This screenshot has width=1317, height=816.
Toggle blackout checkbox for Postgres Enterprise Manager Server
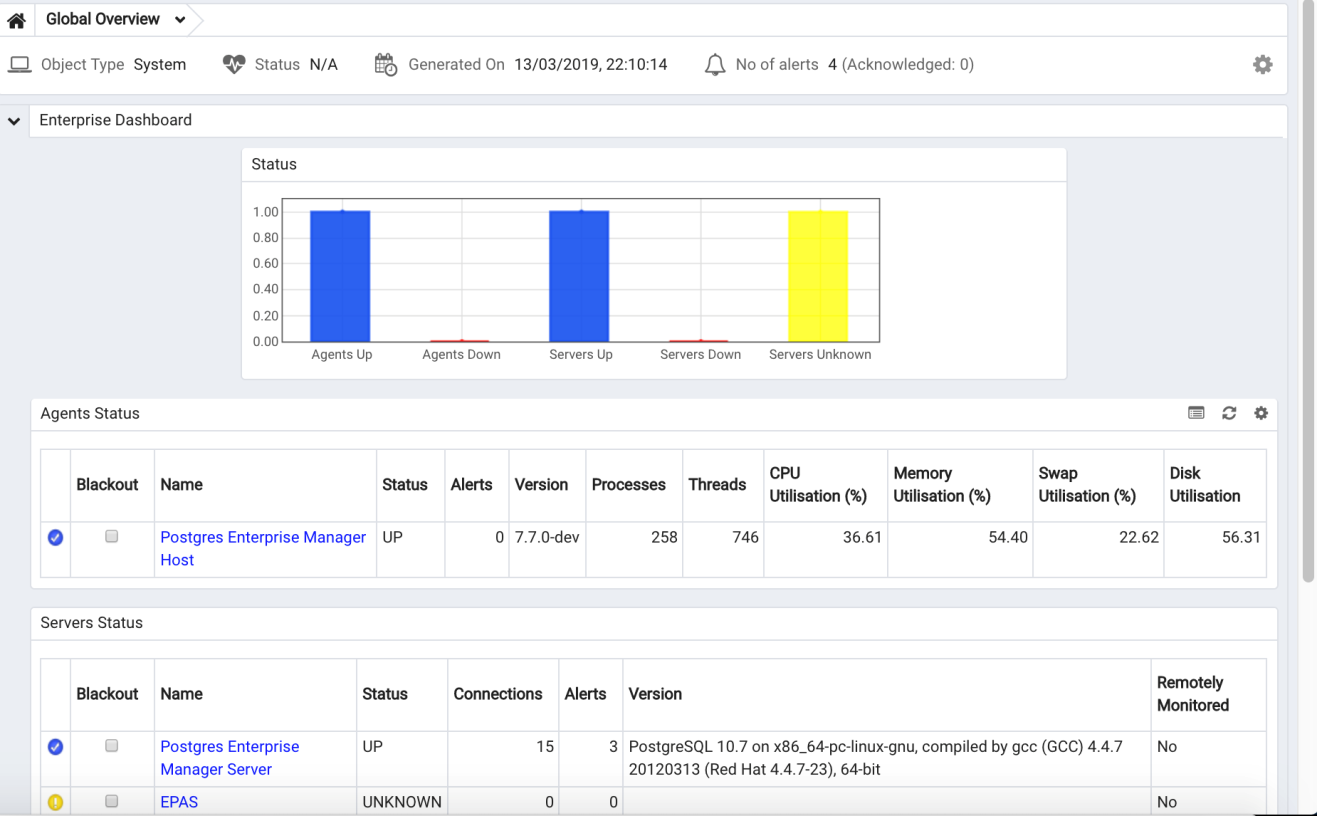(112, 745)
